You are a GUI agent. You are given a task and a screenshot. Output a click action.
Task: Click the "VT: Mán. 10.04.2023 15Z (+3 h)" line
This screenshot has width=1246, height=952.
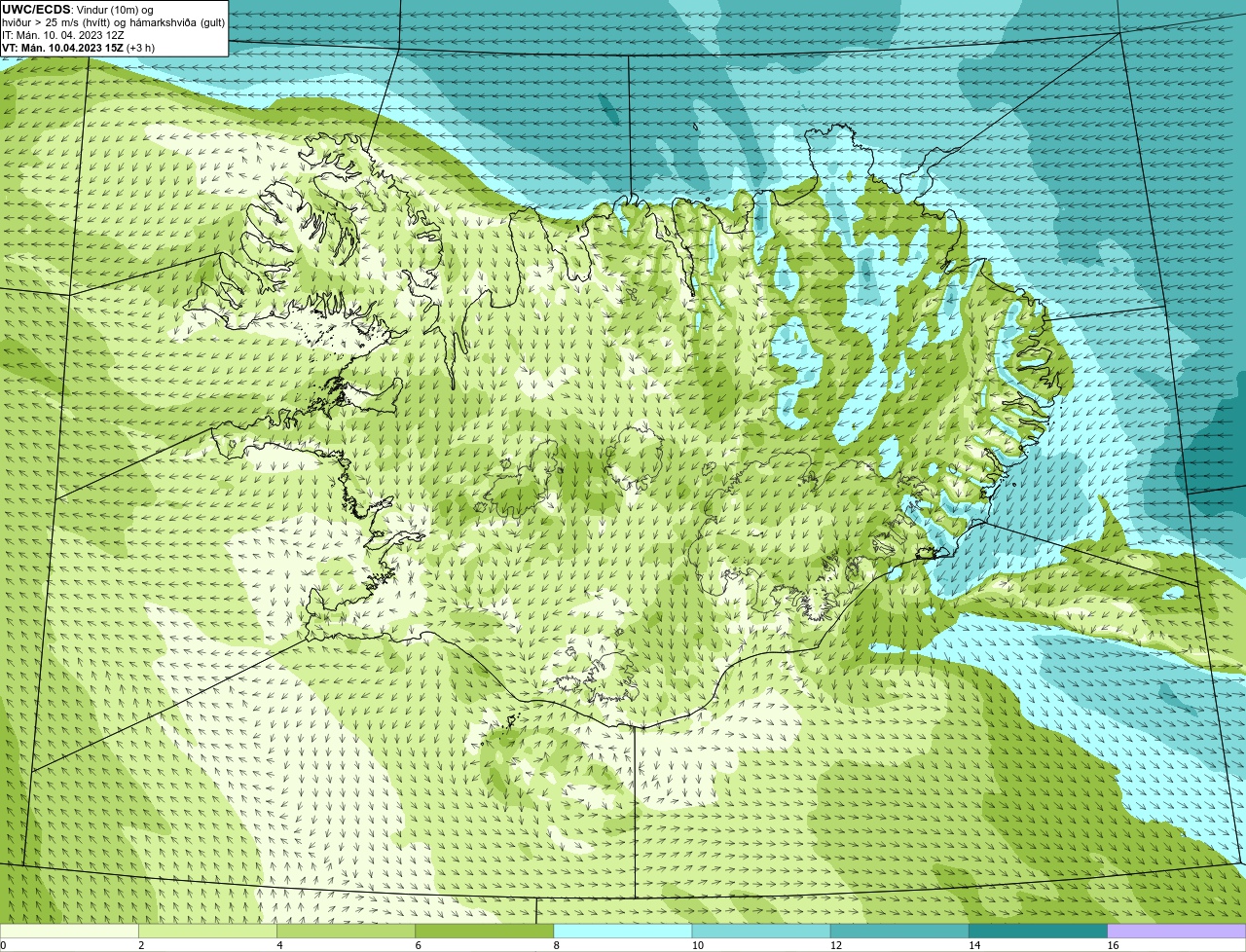[78, 48]
